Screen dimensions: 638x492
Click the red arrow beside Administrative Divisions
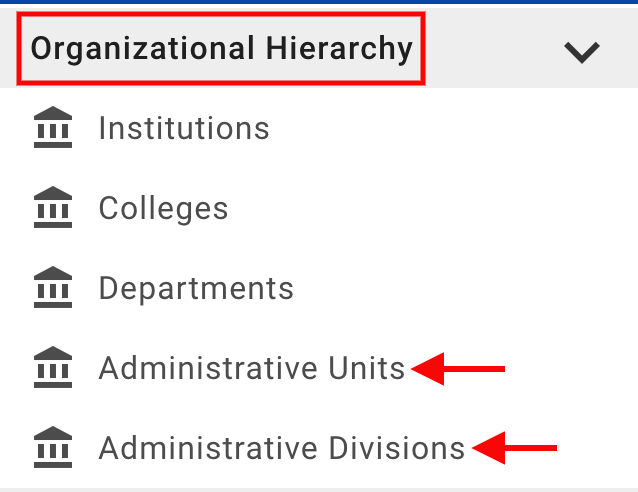[x=514, y=448]
